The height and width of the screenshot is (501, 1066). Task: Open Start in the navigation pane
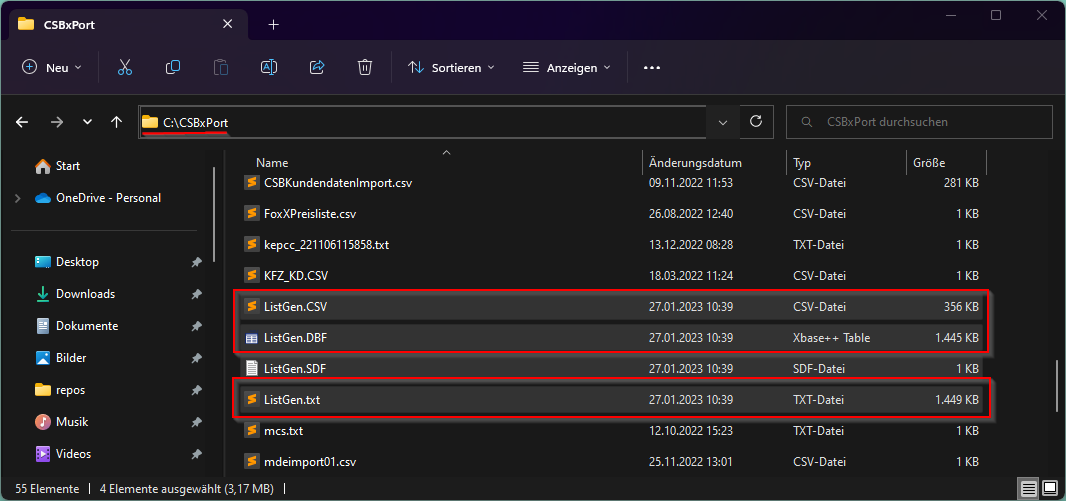pos(57,166)
